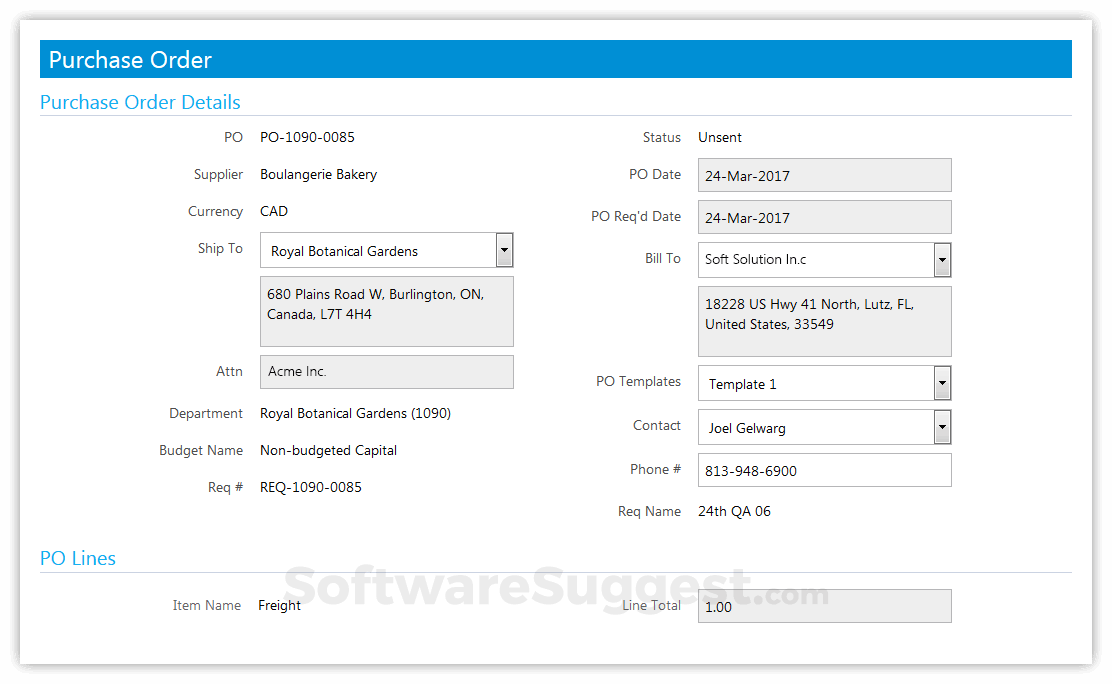Click the Req # REQ-1090-0085
Viewport: 1112px width, 684px height.
309,487
